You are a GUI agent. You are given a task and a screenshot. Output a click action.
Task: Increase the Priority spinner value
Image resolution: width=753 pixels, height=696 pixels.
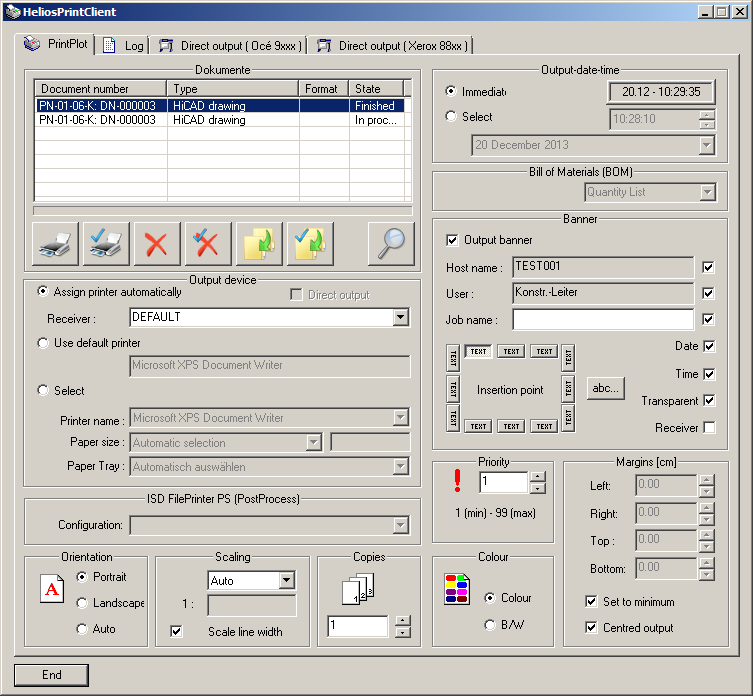click(x=538, y=477)
